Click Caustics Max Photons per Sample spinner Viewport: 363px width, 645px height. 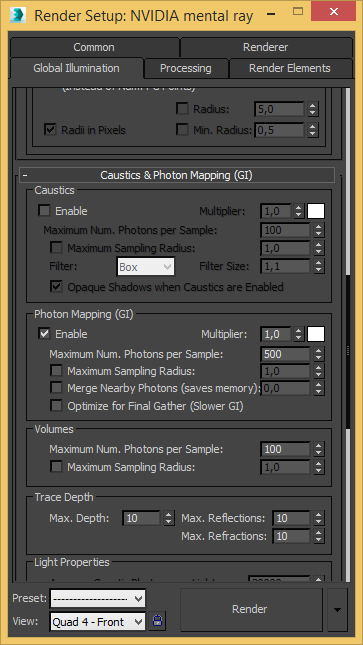[x=319, y=230]
